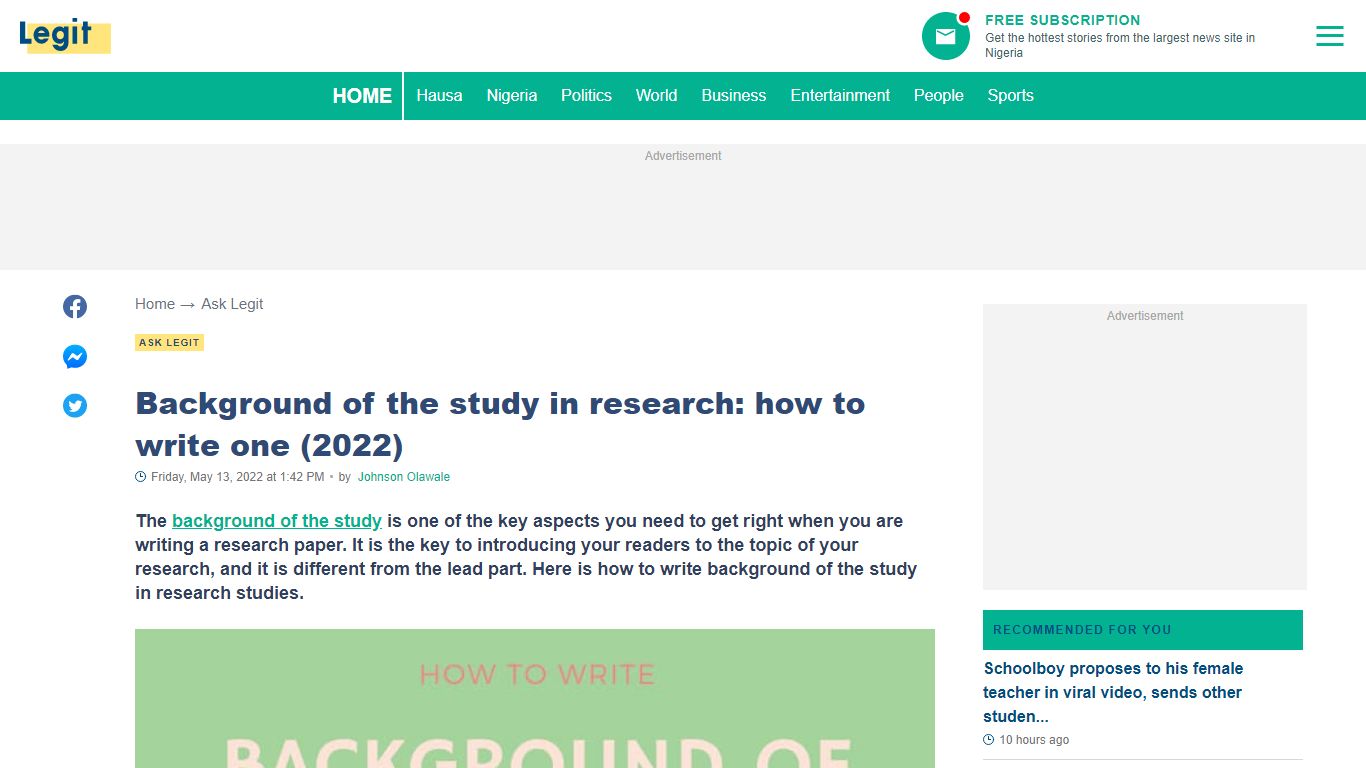
Task: Open author Johnson Olawale's page
Action: (404, 477)
